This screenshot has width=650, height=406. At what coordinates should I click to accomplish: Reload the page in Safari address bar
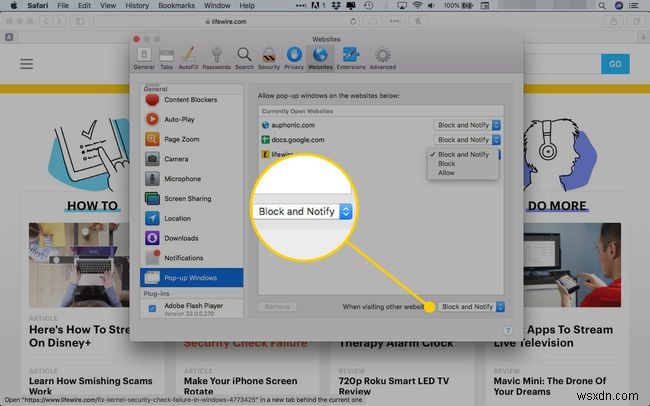(x=353, y=21)
